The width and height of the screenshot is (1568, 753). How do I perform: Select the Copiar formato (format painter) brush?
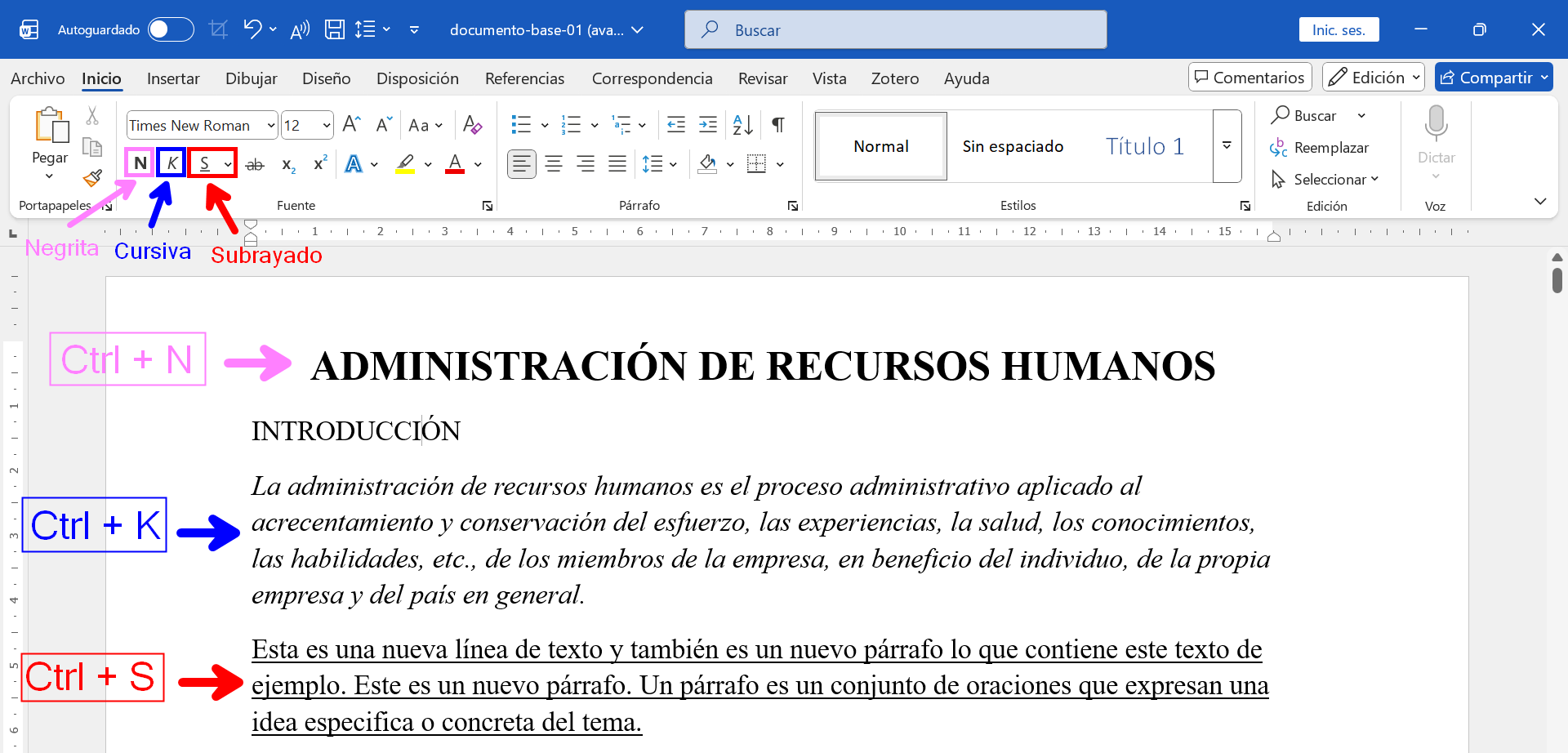[91, 178]
